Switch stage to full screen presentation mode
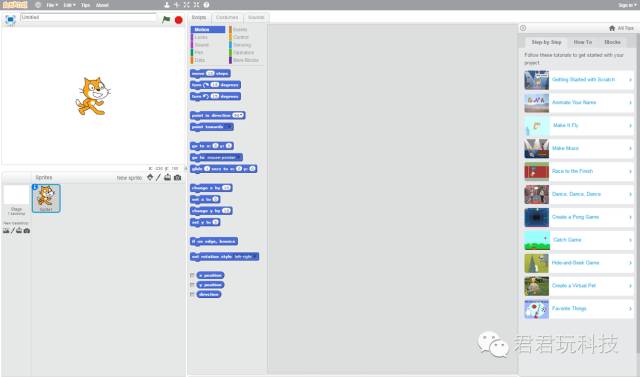 click(x=10, y=19)
